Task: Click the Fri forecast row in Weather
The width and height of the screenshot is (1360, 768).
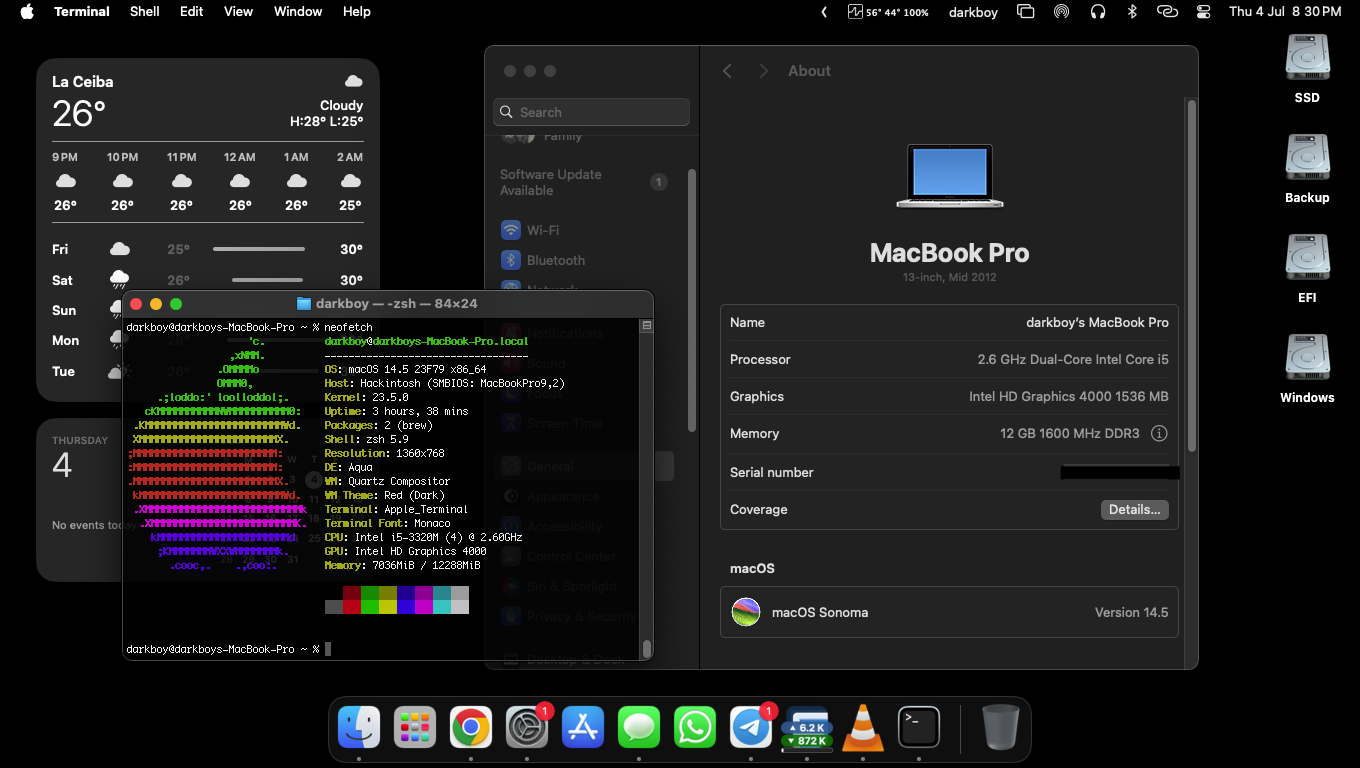Action: click(x=208, y=249)
